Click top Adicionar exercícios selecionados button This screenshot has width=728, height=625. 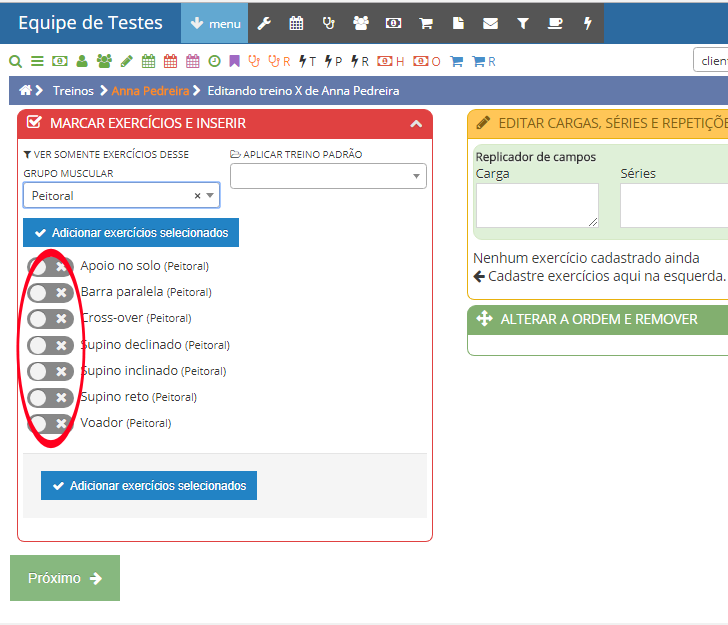[x=131, y=233]
